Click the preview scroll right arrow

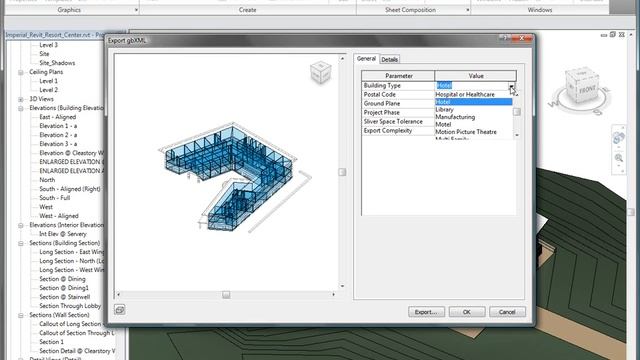pos(333,294)
